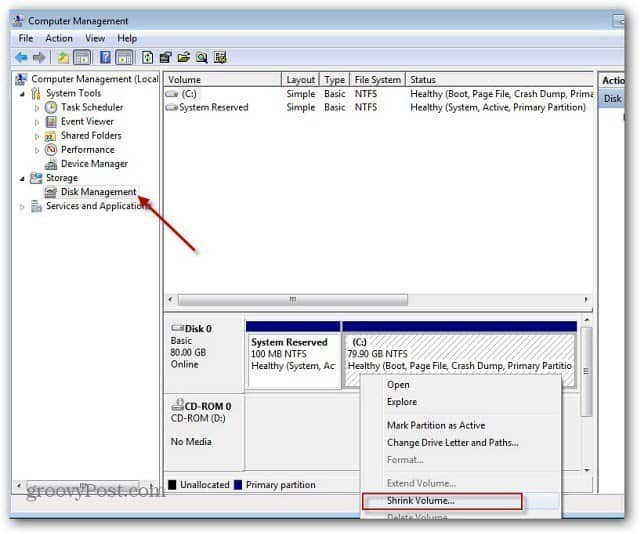Collapse the Storage tree node
The width and height of the screenshot is (640, 534).
point(22,178)
